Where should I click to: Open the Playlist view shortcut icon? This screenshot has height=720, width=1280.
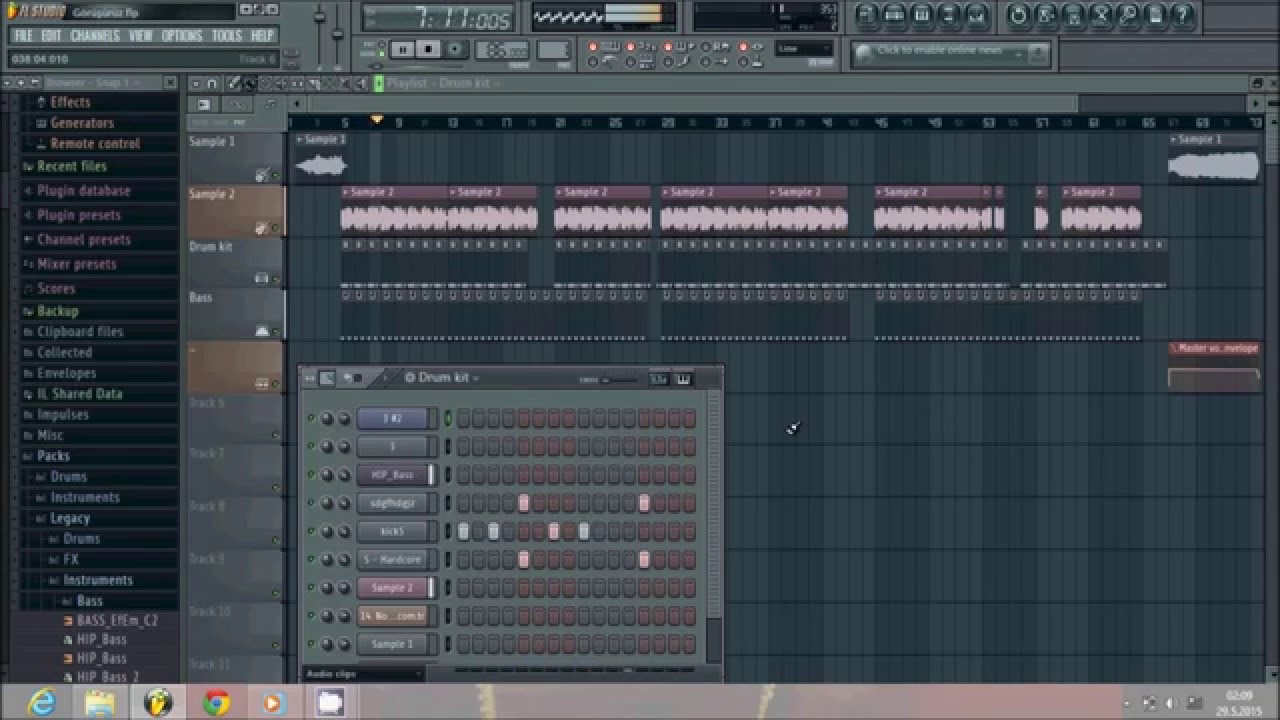click(867, 15)
